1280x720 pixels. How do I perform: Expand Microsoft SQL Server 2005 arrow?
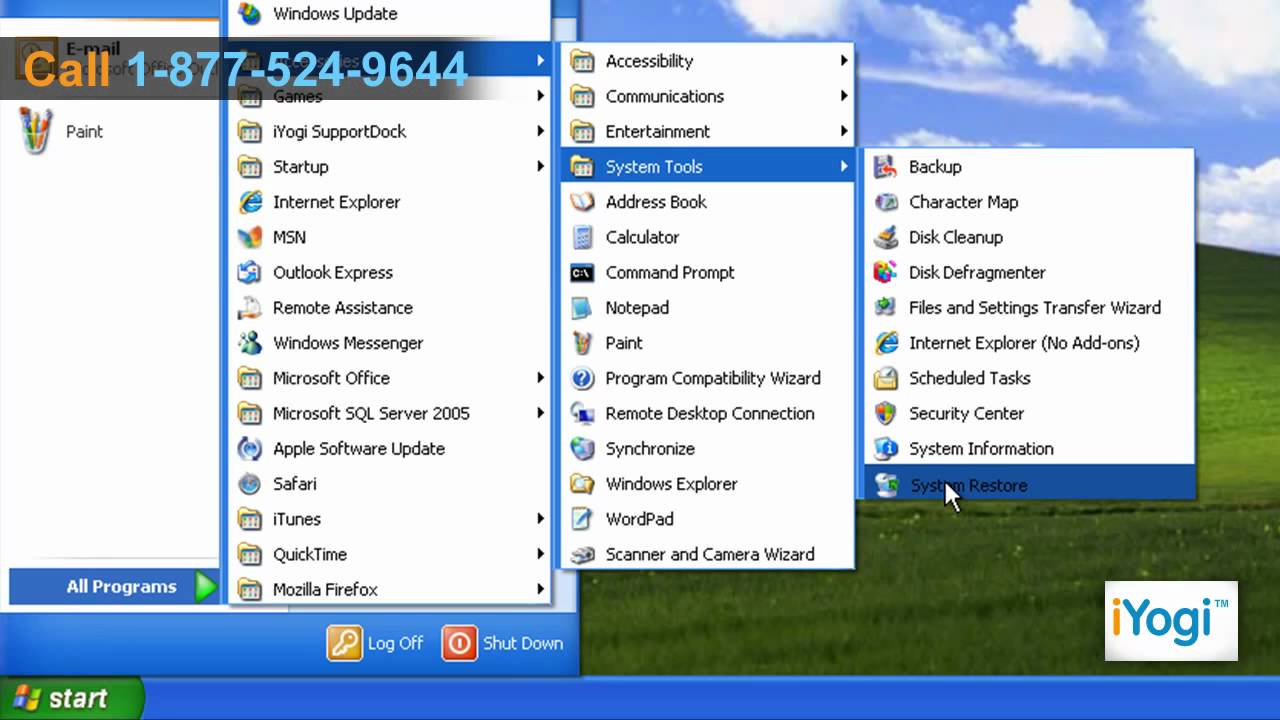tap(540, 413)
